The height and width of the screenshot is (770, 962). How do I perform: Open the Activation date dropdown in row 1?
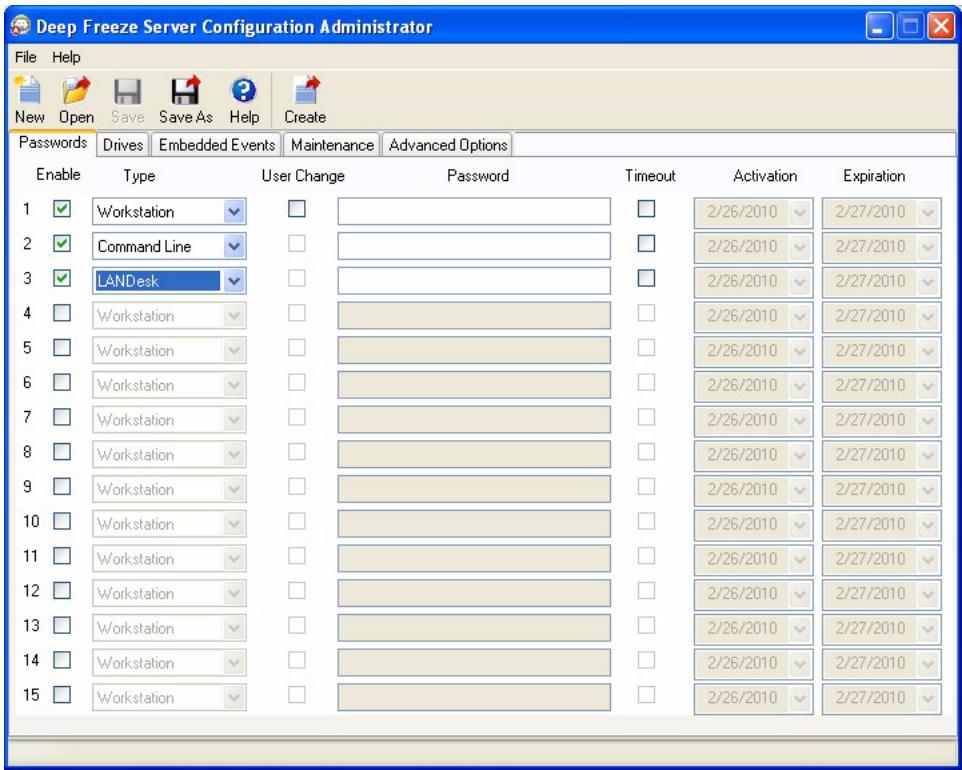[799, 213]
